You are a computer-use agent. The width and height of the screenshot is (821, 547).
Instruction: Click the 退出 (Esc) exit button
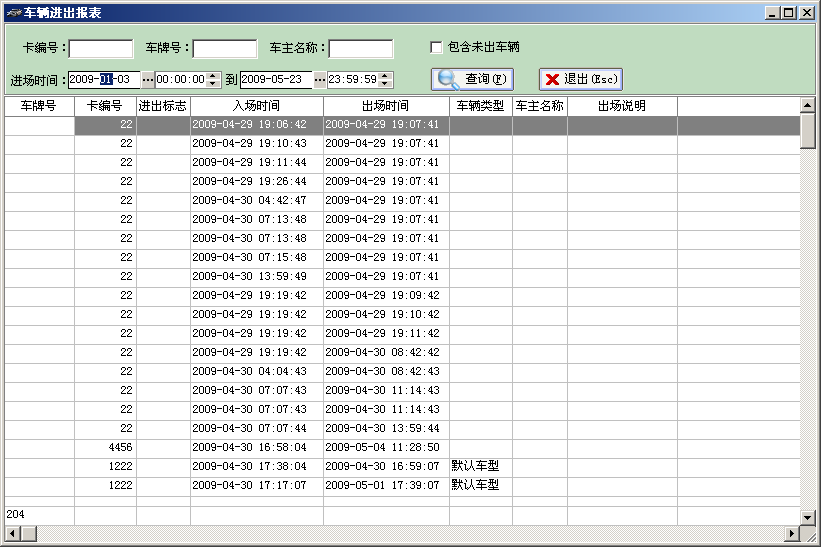click(581, 80)
